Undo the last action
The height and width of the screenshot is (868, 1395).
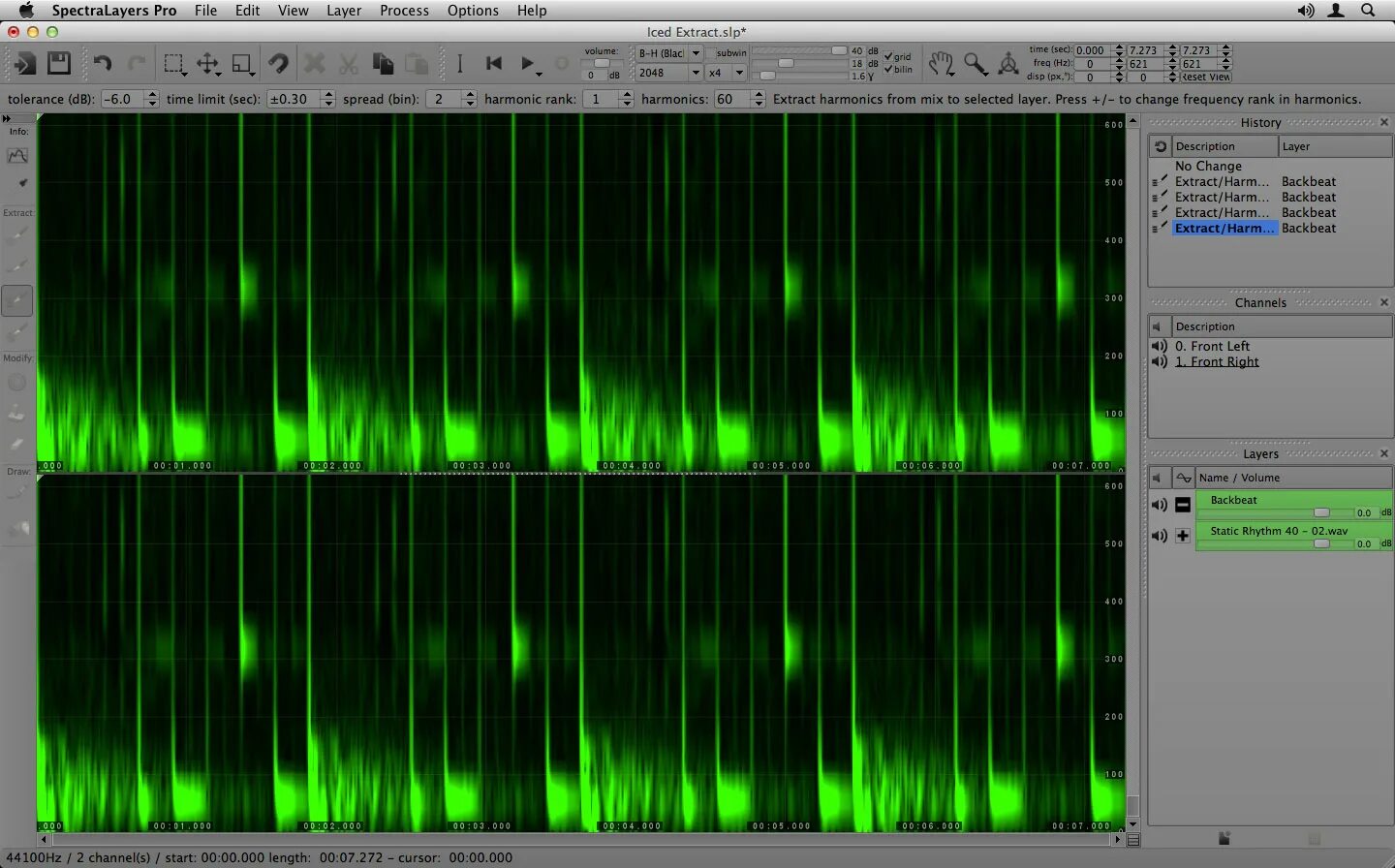(102, 64)
